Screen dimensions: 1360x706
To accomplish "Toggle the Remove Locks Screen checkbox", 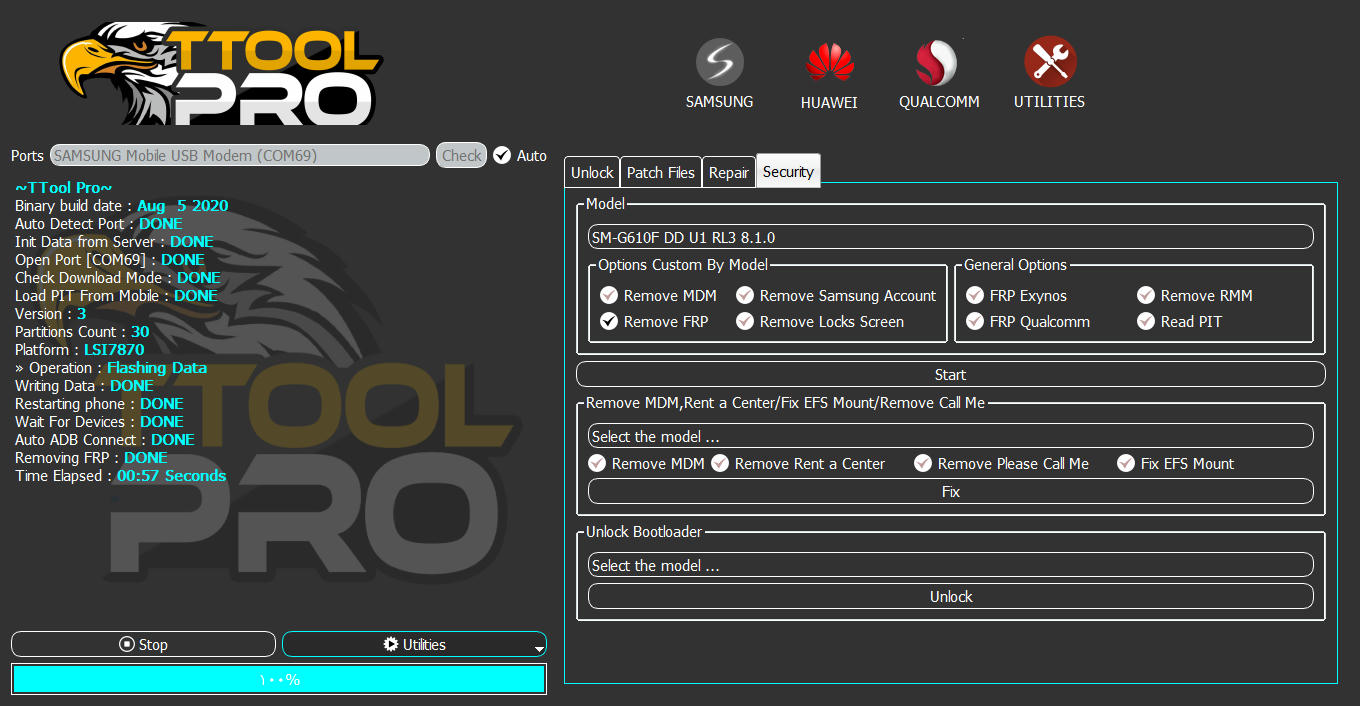I will coord(744,321).
